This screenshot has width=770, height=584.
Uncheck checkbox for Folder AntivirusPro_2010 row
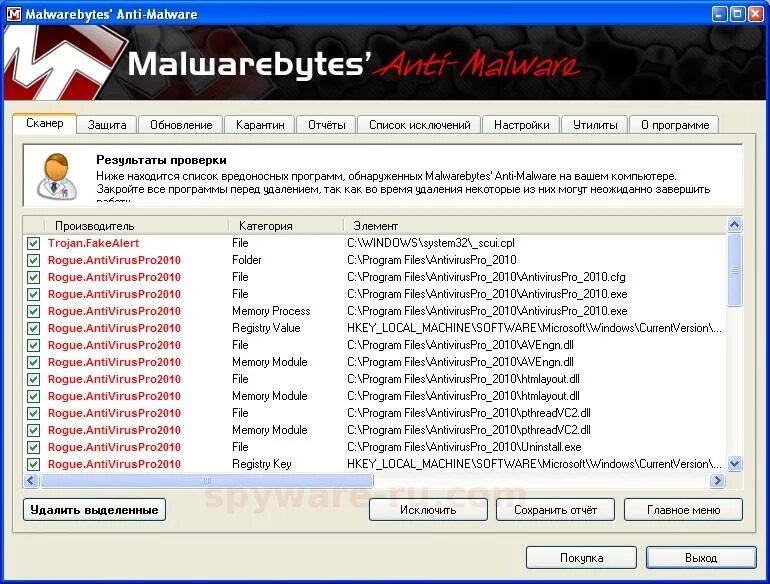33,260
